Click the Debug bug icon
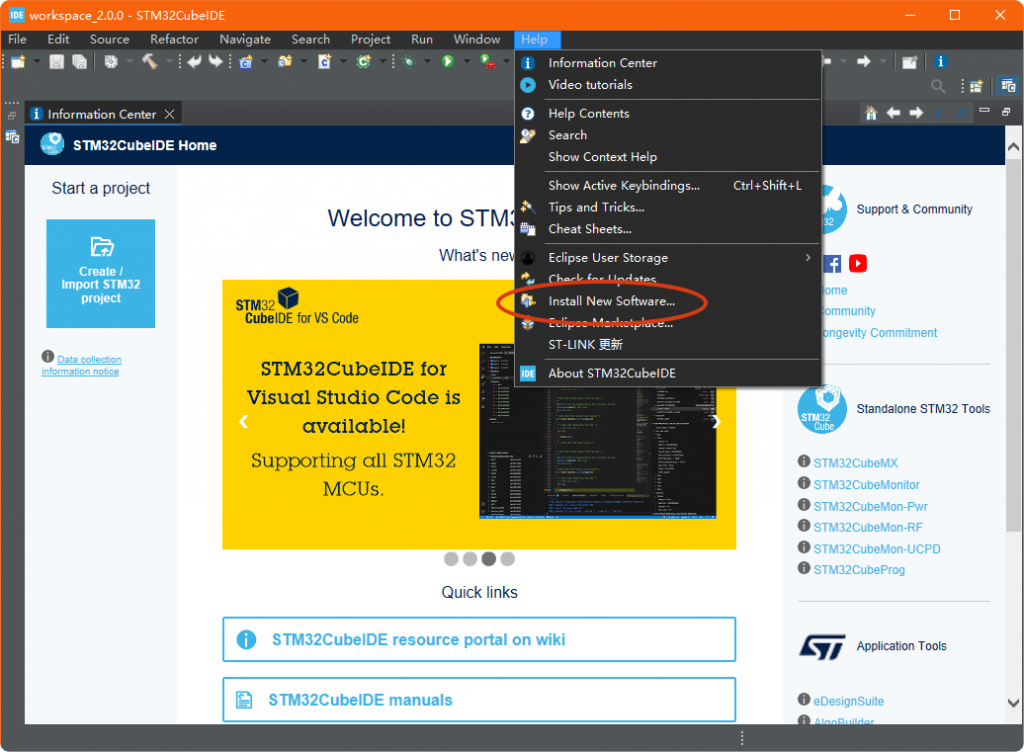This screenshot has width=1024, height=752. point(409,62)
